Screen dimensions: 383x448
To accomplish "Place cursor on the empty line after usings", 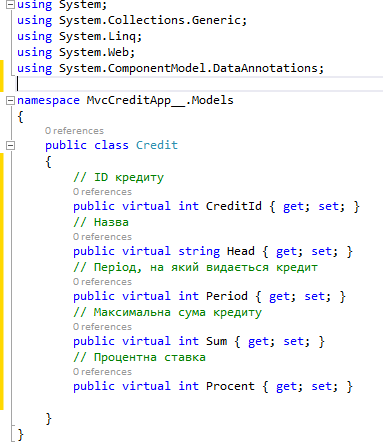I will [200, 84].
